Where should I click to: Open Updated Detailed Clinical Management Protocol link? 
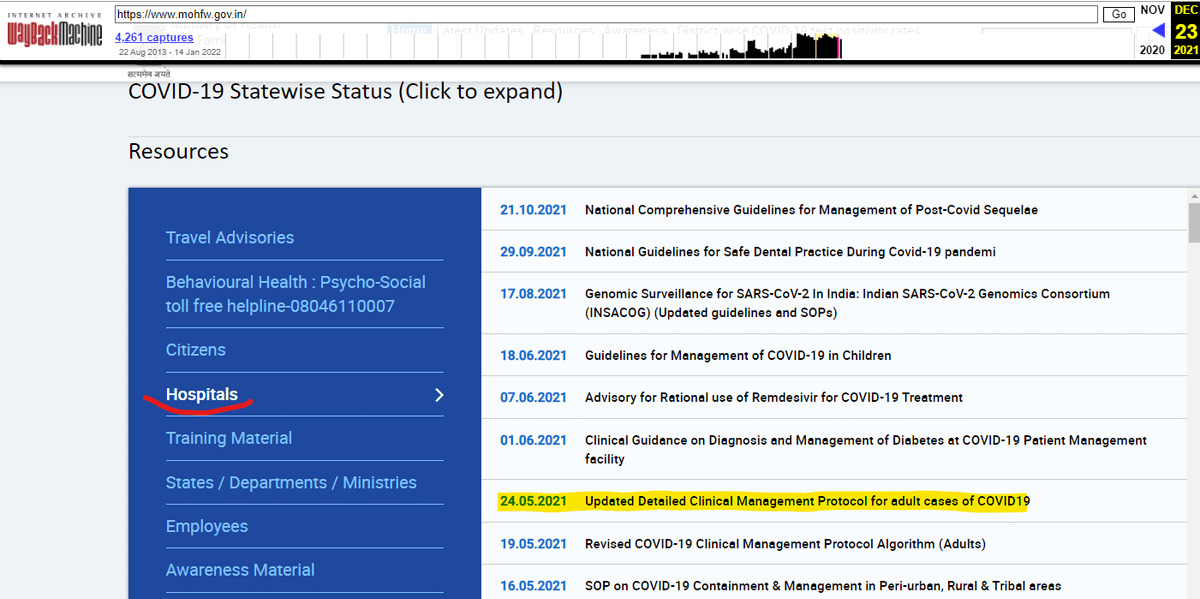click(x=807, y=501)
